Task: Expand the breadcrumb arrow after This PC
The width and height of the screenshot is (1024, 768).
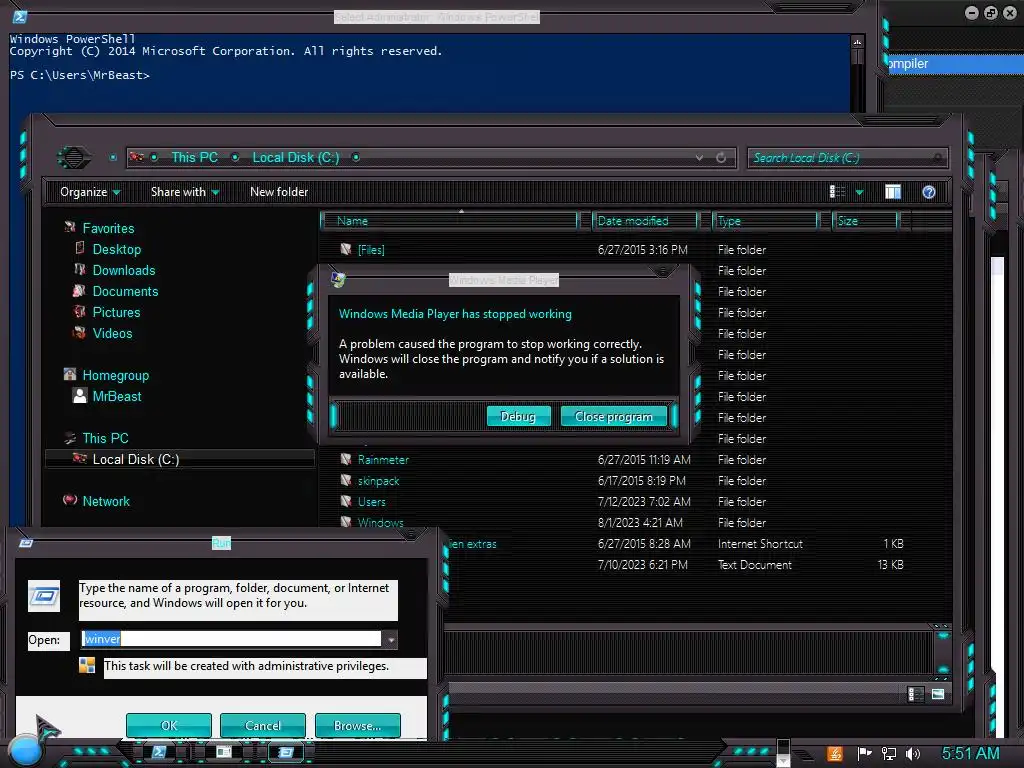Action: pos(235,157)
